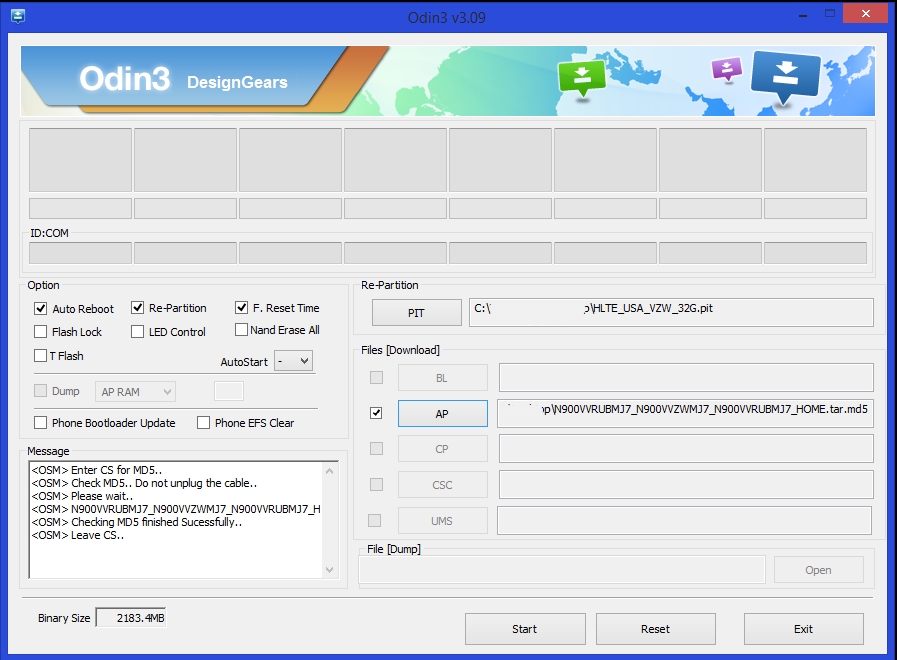This screenshot has height=660, width=897.
Task: Minimize the Odin3 window
Action: 803,14
